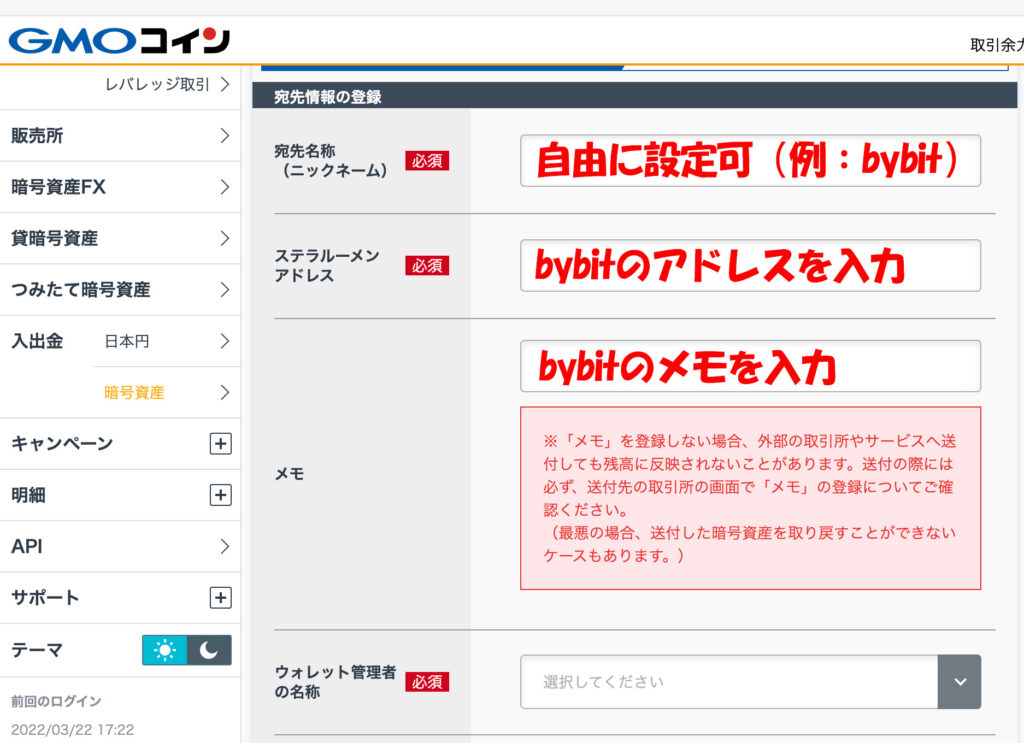Click the chevron beside 貸暗号資産
The width and height of the screenshot is (1024, 743).
point(225,238)
